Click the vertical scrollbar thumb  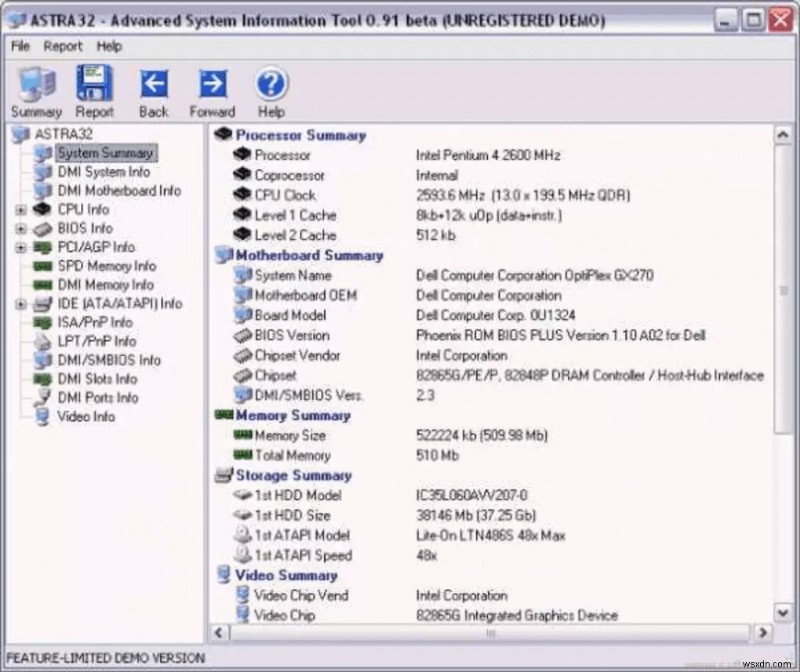coord(783,289)
